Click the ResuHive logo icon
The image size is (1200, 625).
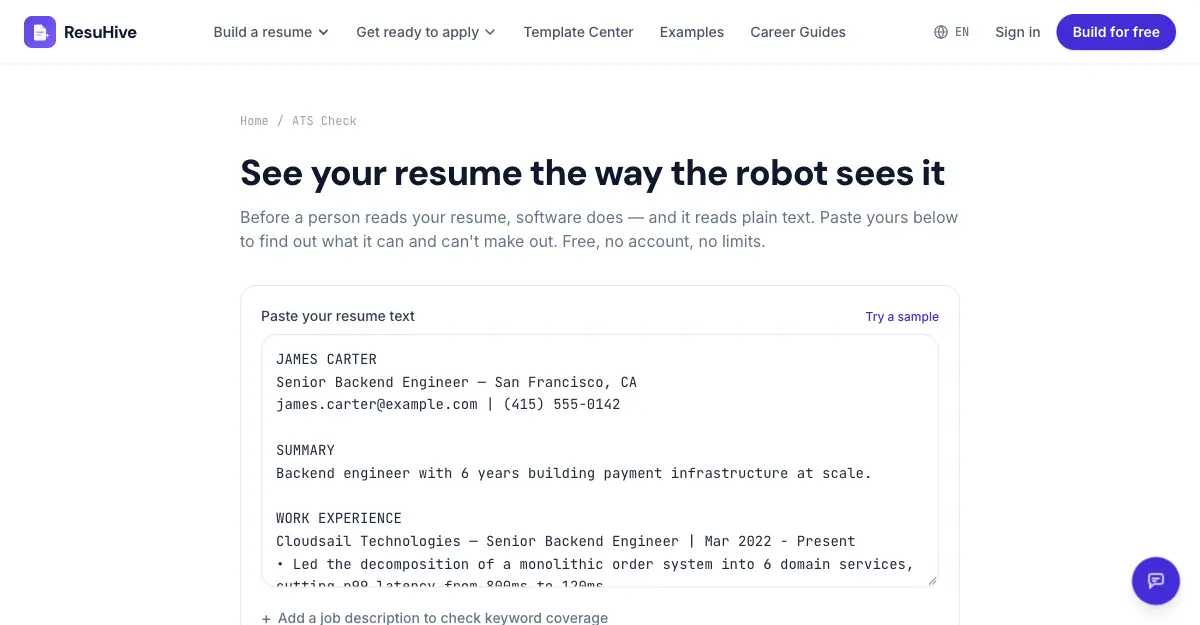point(40,32)
